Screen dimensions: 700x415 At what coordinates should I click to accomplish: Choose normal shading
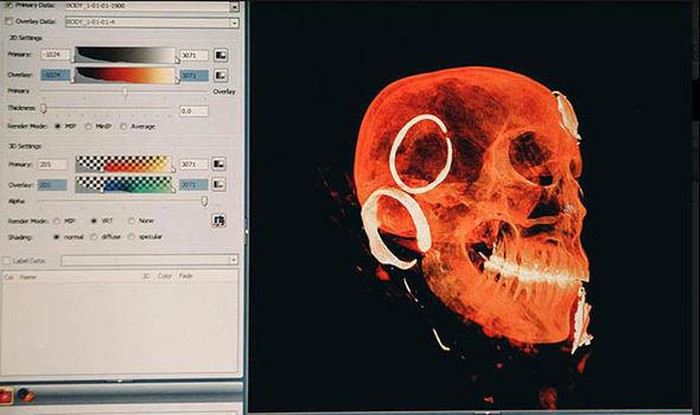(57, 237)
